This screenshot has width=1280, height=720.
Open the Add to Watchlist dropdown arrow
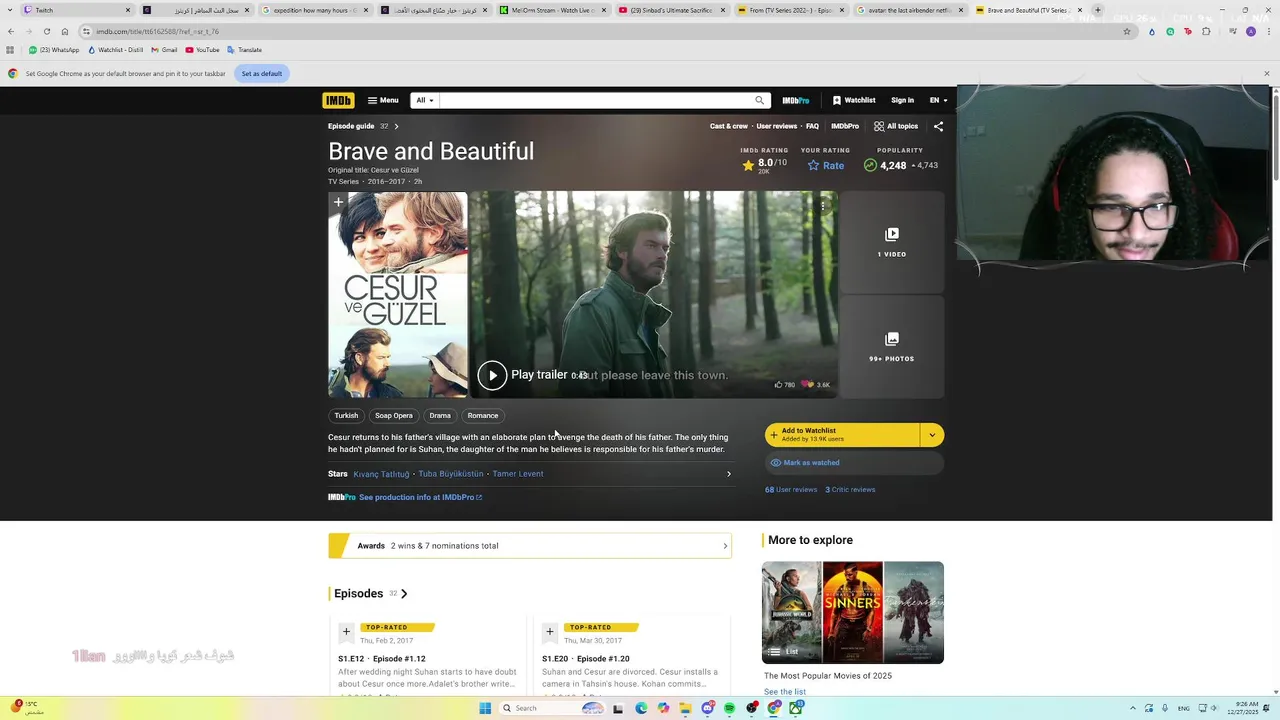[932, 435]
